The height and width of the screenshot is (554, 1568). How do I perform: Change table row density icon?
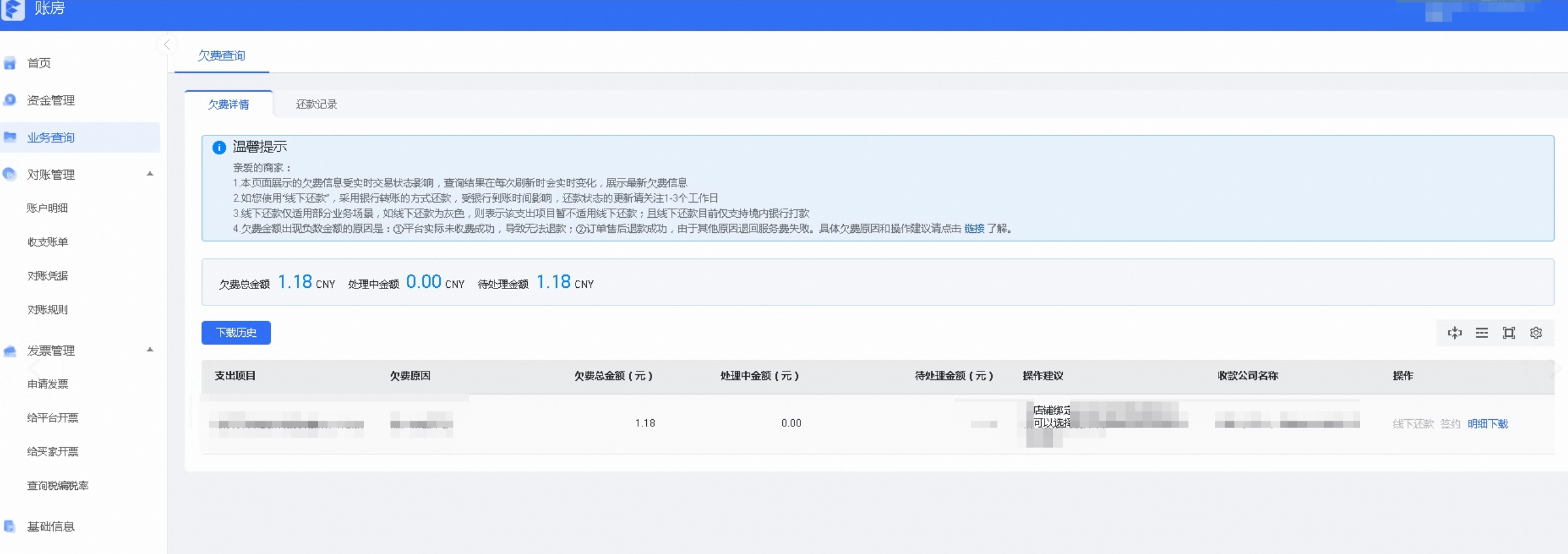[1482, 333]
